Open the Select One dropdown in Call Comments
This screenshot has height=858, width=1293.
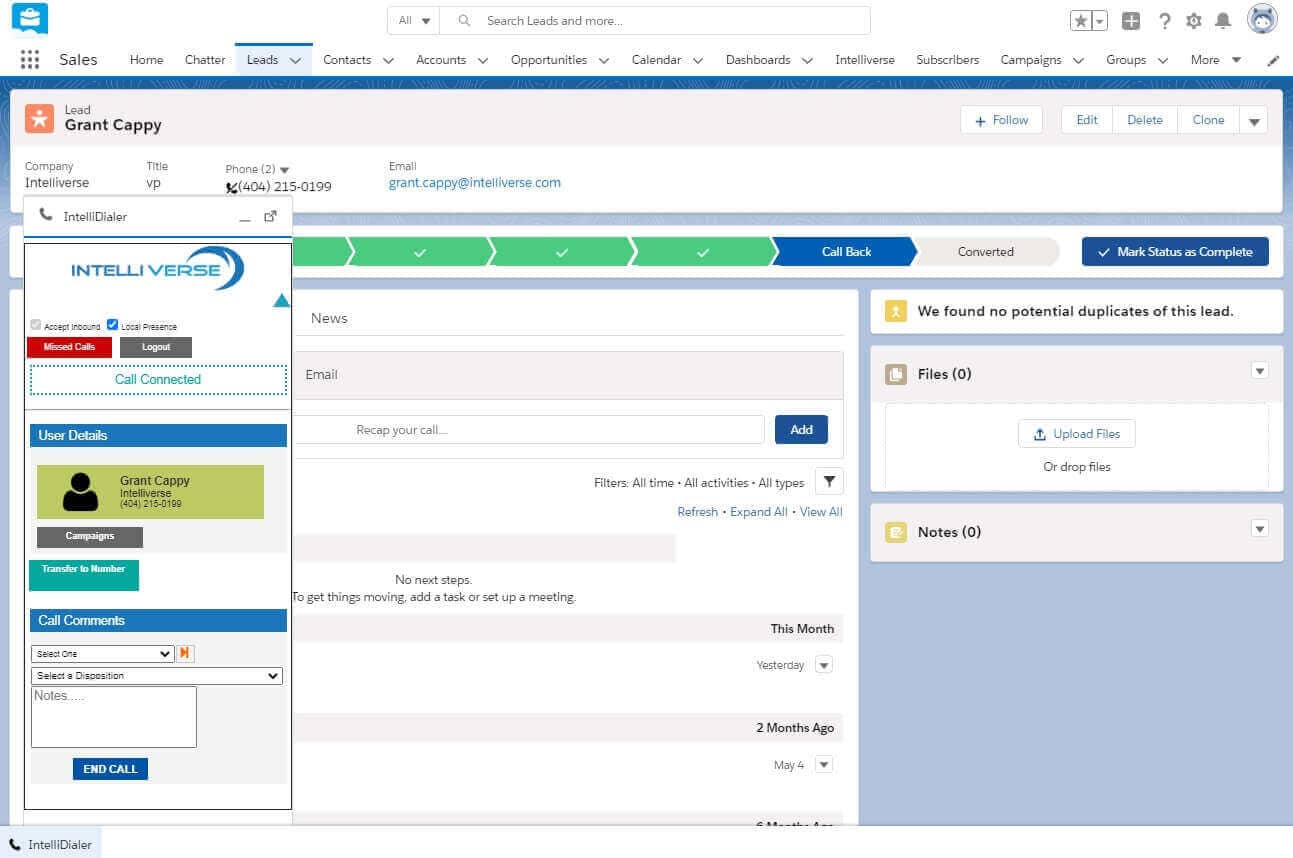(x=103, y=653)
